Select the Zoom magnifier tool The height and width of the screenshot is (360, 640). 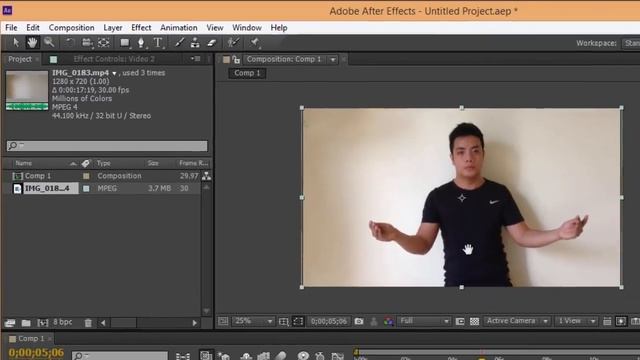click(x=49, y=42)
